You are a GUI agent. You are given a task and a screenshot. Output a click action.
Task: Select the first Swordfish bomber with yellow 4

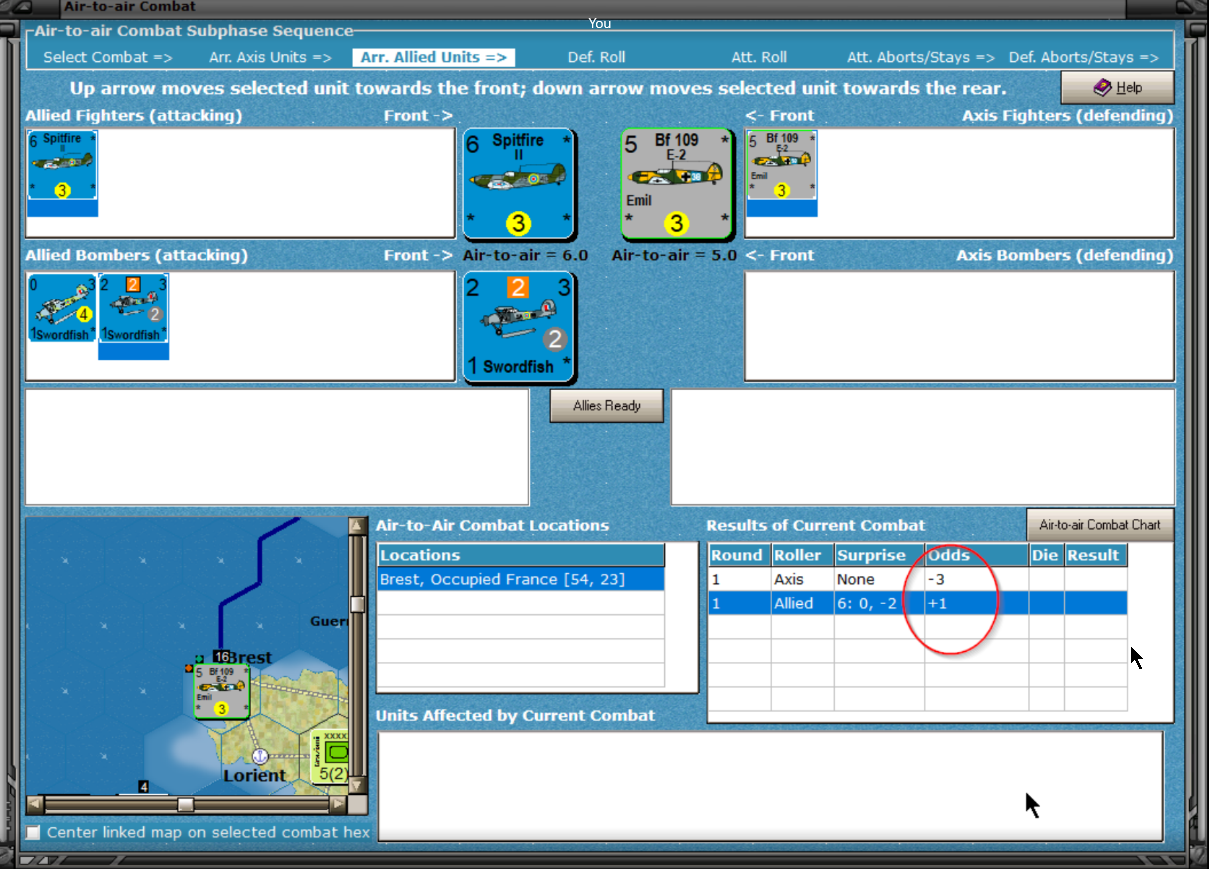(x=62, y=309)
